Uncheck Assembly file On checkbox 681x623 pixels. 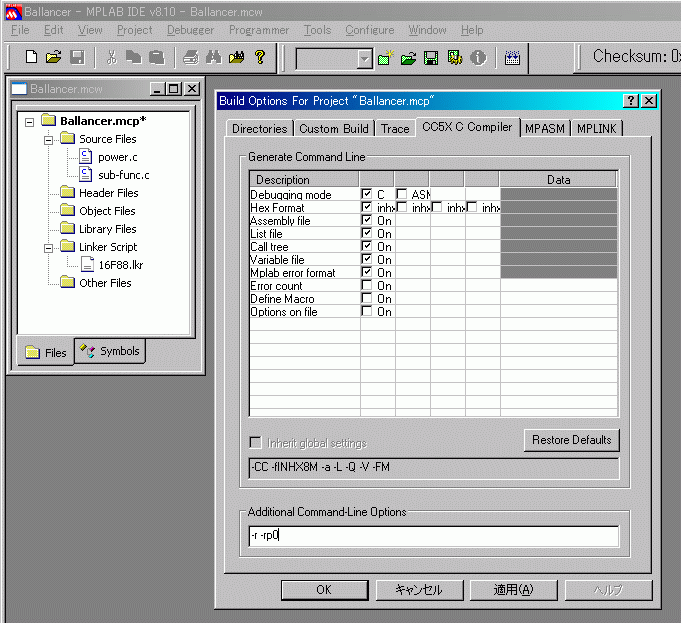pyautogui.click(x=367, y=220)
